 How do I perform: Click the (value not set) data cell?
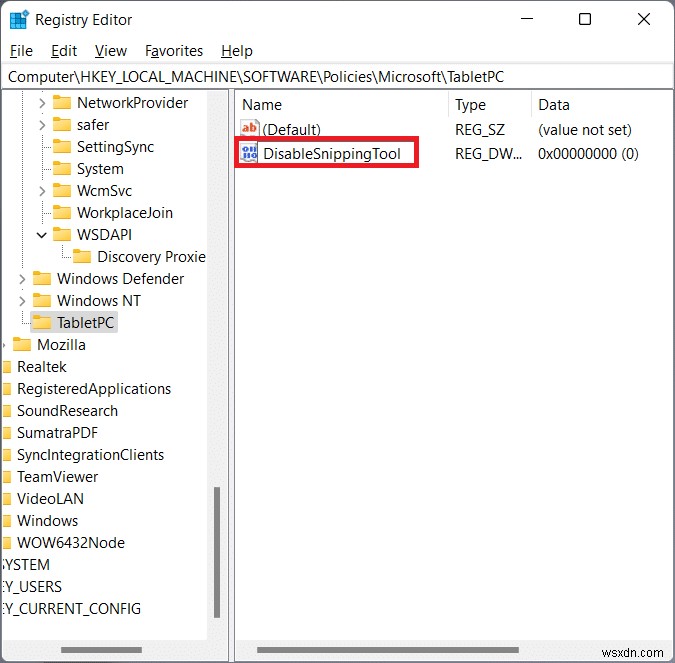[x=585, y=130]
